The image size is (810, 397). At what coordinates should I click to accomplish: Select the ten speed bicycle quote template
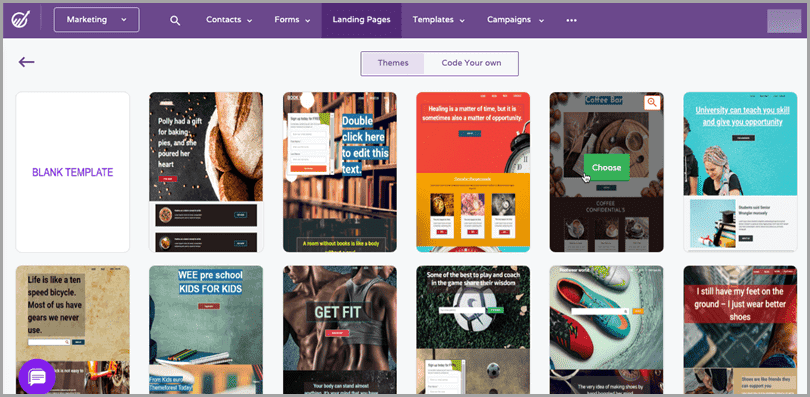click(x=72, y=330)
